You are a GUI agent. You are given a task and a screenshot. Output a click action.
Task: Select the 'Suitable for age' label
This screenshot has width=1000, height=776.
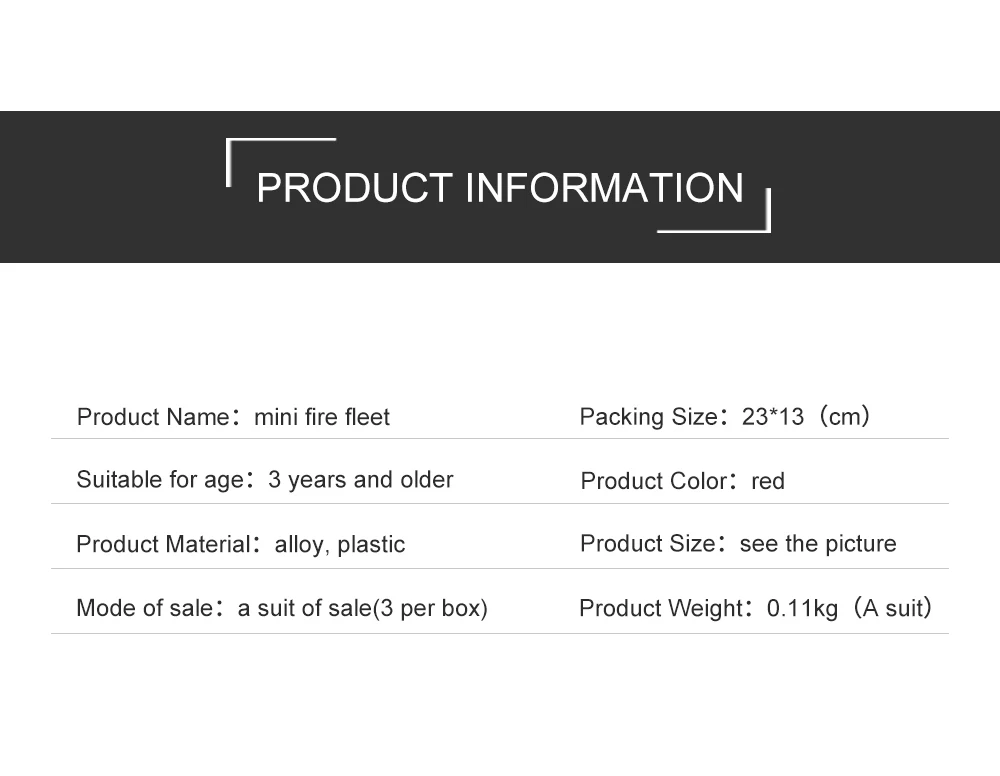160,480
